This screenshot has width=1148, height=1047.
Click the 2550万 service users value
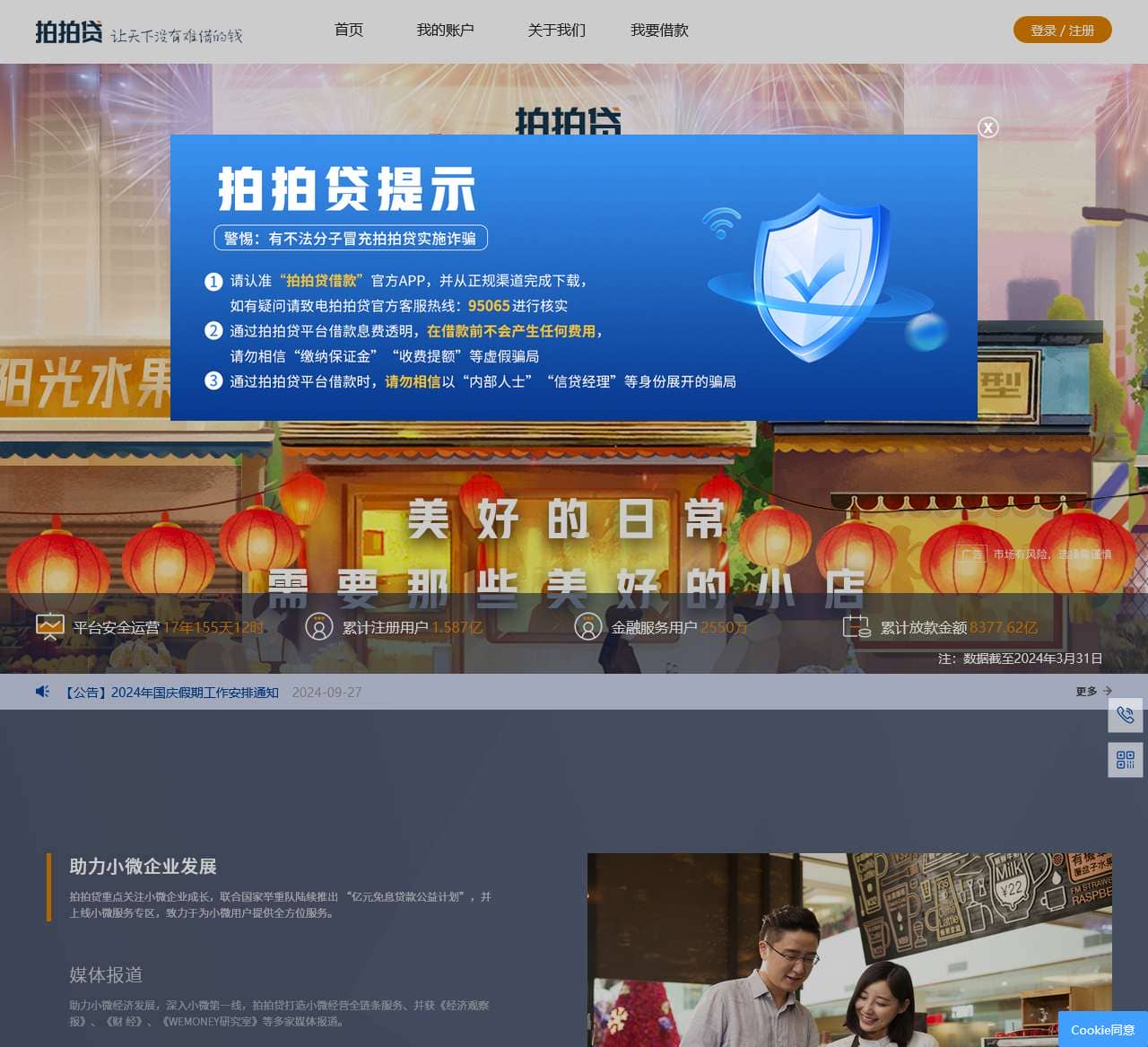(x=724, y=627)
